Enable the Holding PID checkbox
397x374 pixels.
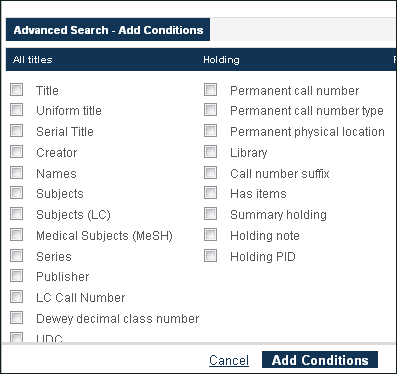click(210, 256)
